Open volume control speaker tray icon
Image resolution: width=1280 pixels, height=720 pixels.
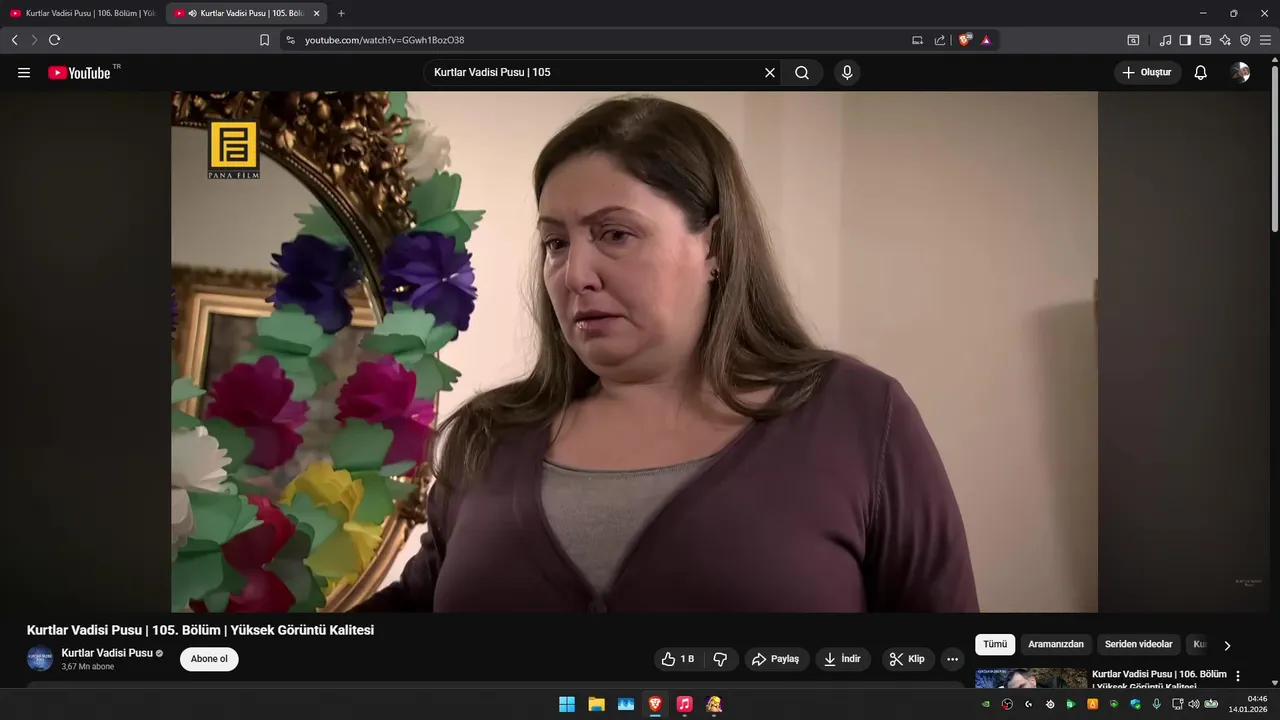tap(1193, 704)
